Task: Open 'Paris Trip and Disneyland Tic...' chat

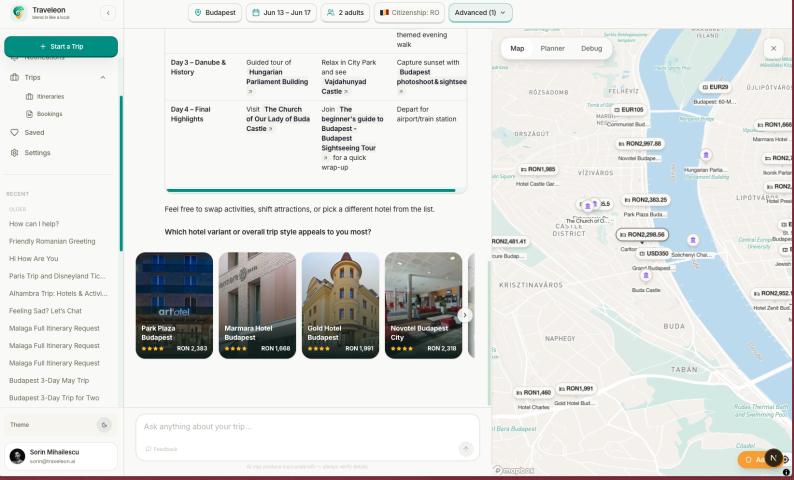Action: tap(58, 276)
